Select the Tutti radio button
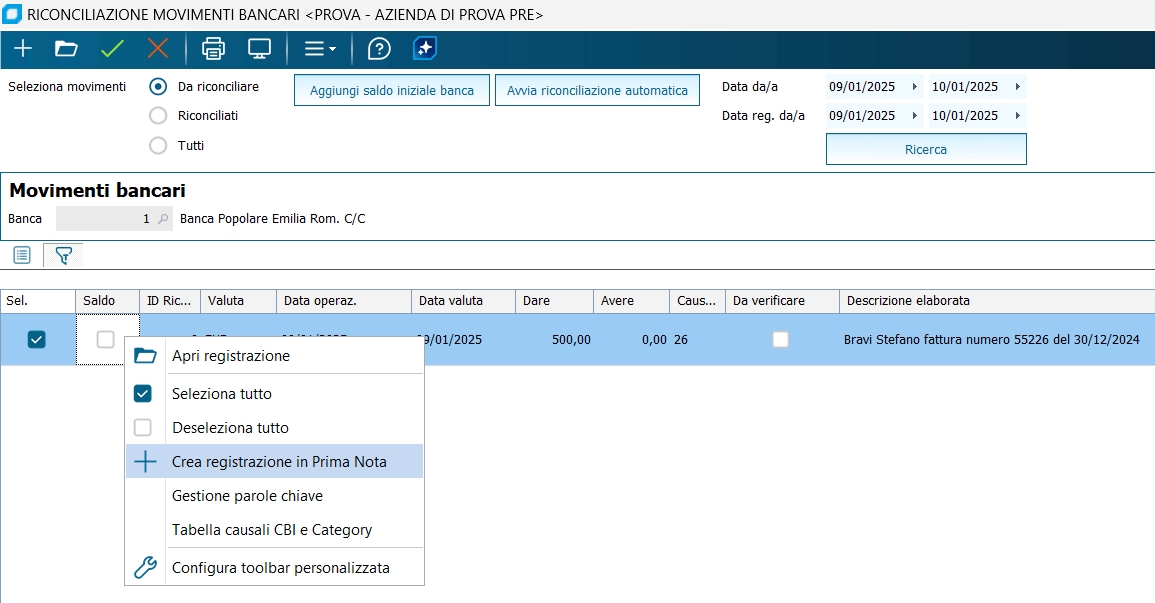This screenshot has width=1155, height=603. click(158, 146)
